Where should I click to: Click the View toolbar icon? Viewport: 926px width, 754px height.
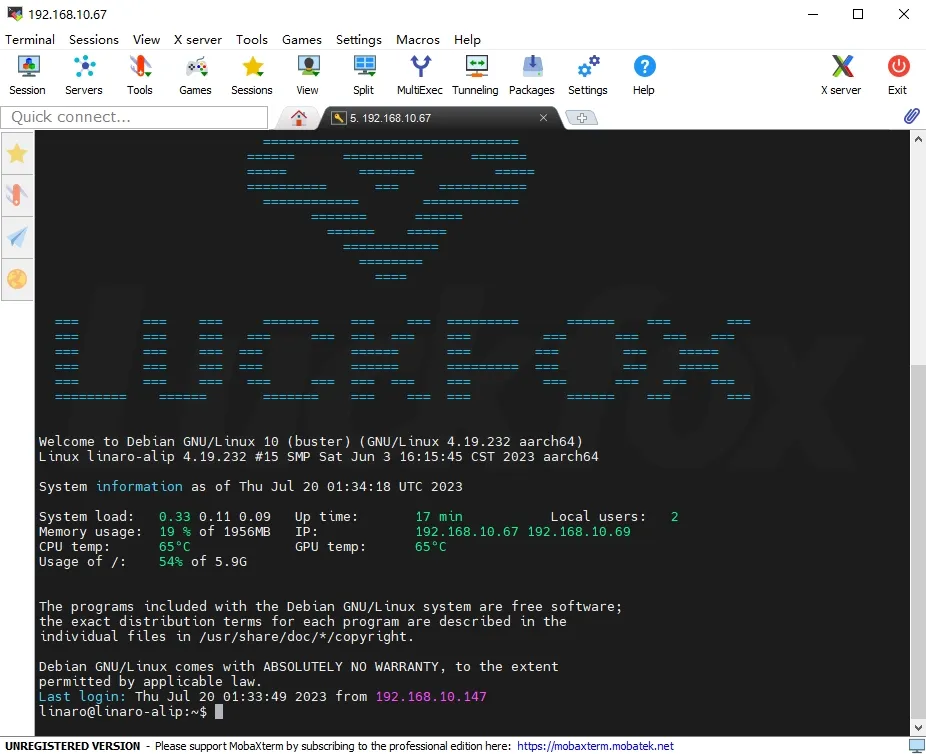coord(308,75)
